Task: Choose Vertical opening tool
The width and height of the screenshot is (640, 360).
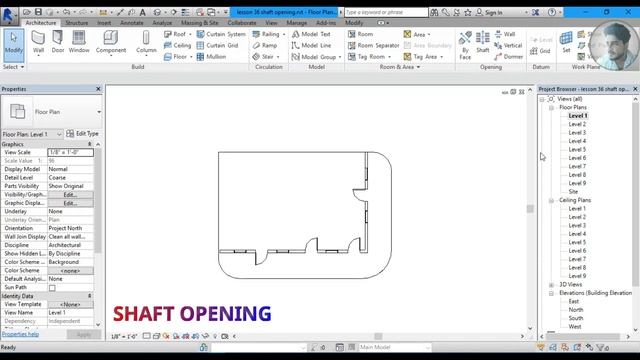Action: tap(508, 45)
